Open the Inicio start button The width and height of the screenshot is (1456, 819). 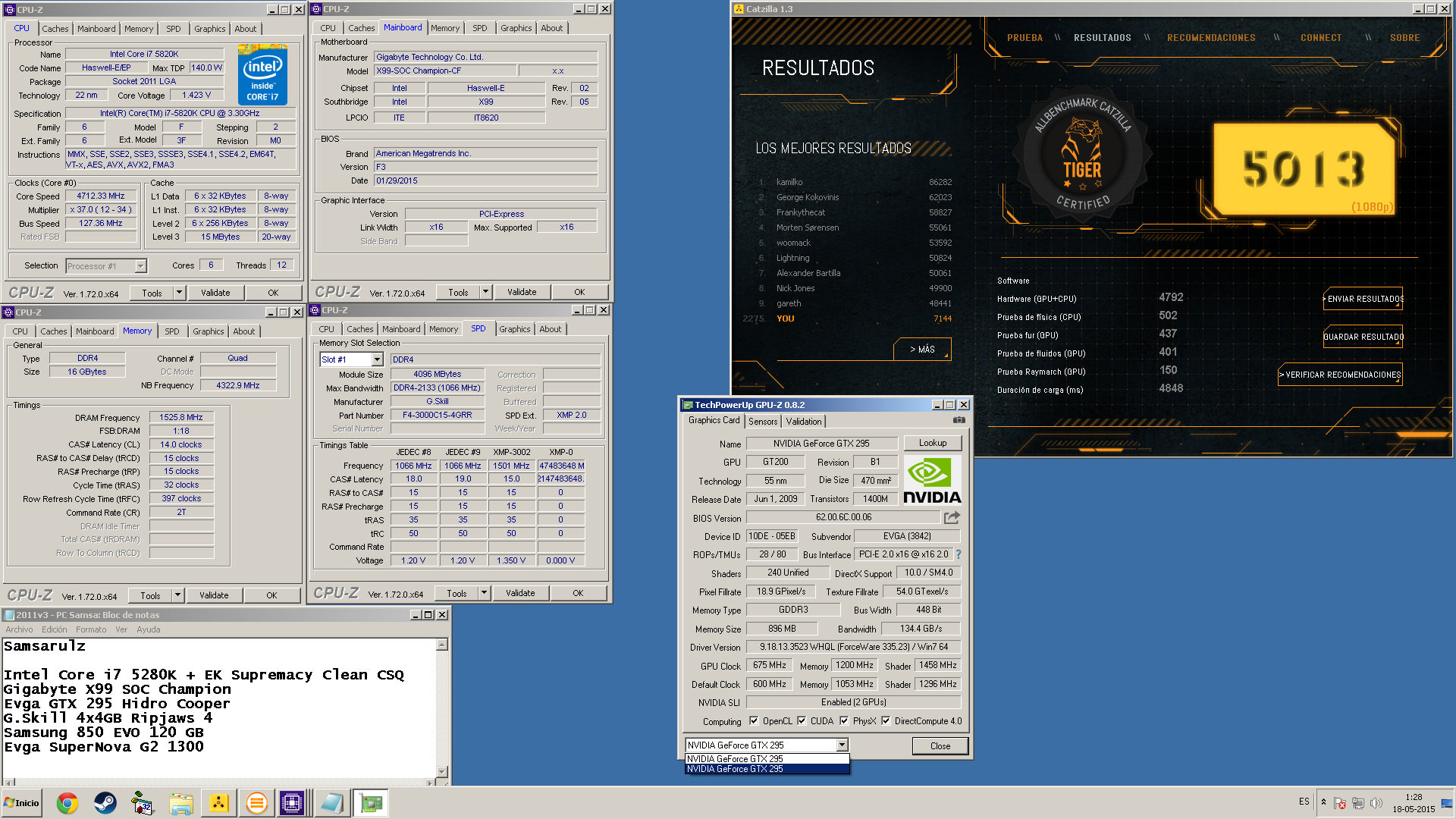point(22,803)
